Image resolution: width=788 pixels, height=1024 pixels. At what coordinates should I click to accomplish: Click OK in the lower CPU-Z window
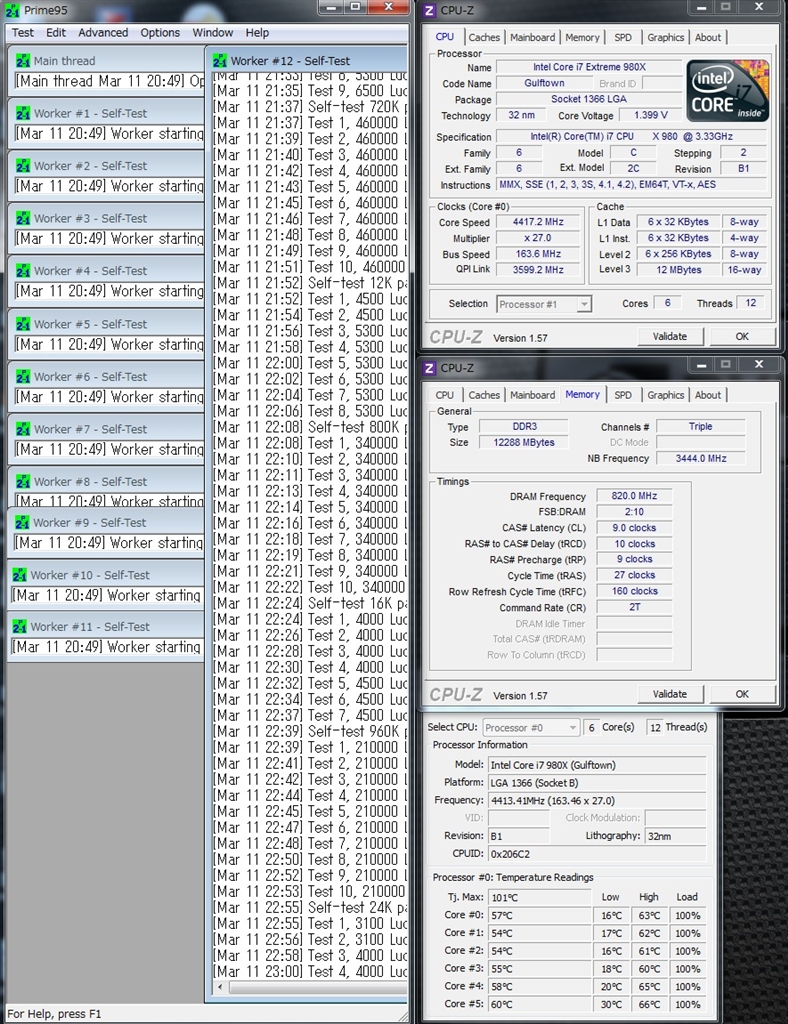(x=742, y=694)
